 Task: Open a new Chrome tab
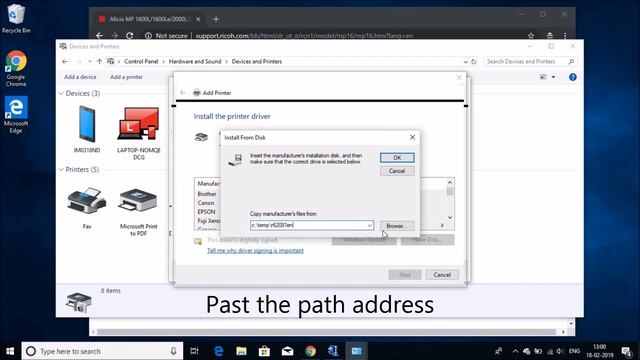(x=216, y=19)
